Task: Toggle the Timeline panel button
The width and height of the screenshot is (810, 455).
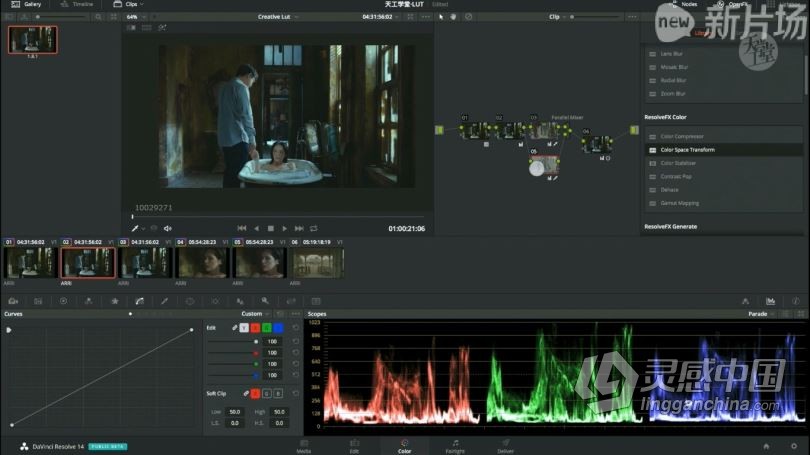Action: pos(76,4)
